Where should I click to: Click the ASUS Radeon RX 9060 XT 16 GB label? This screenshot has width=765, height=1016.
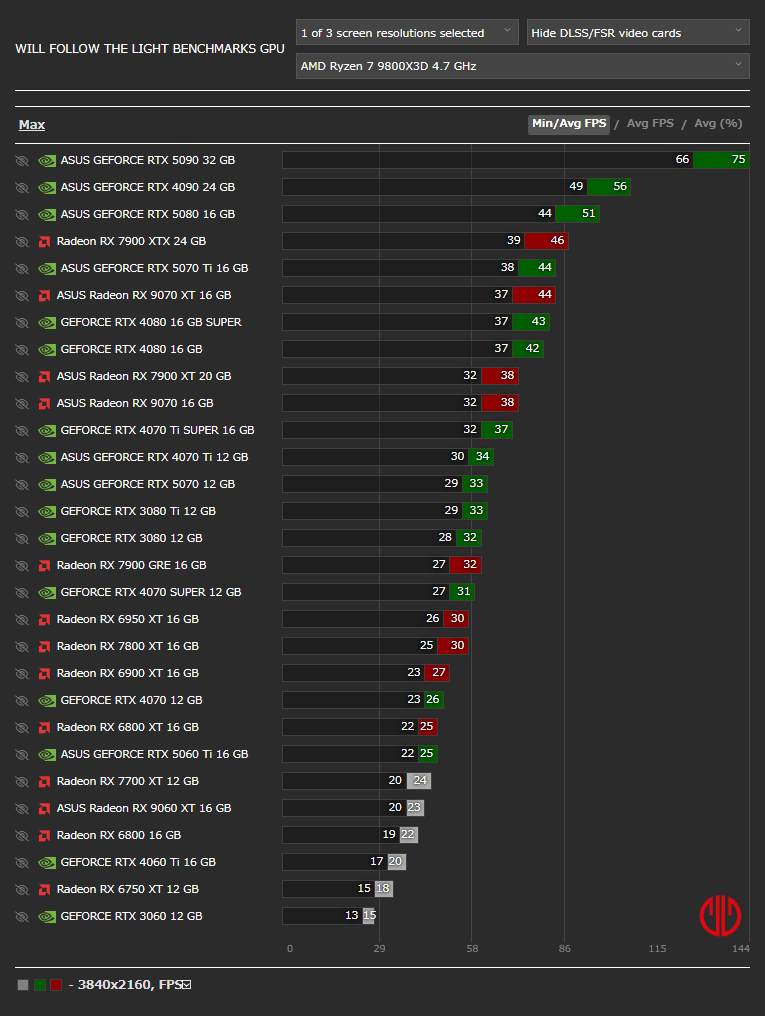(x=144, y=808)
